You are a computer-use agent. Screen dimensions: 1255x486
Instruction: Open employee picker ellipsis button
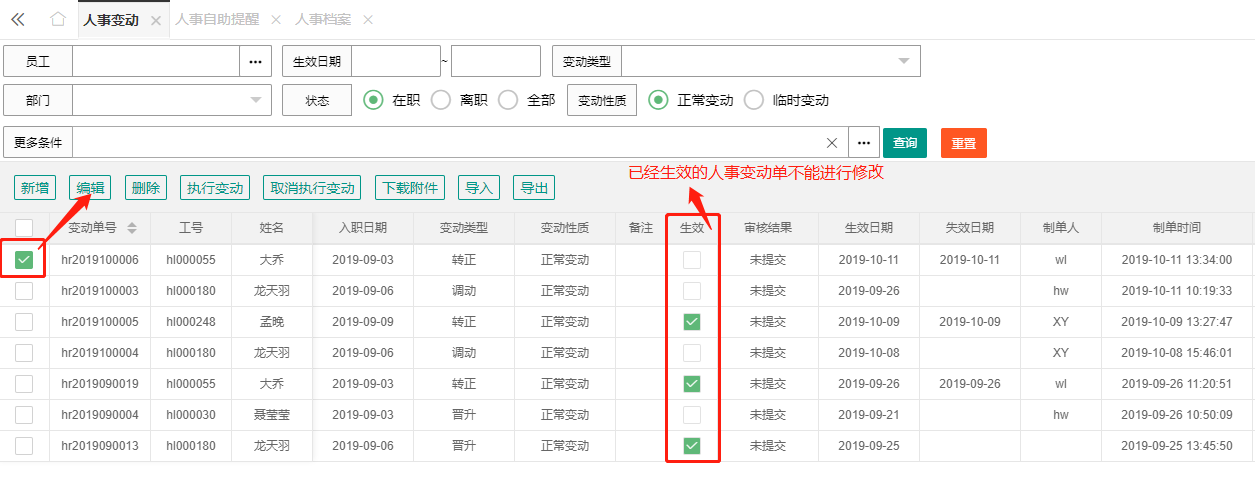coord(255,61)
